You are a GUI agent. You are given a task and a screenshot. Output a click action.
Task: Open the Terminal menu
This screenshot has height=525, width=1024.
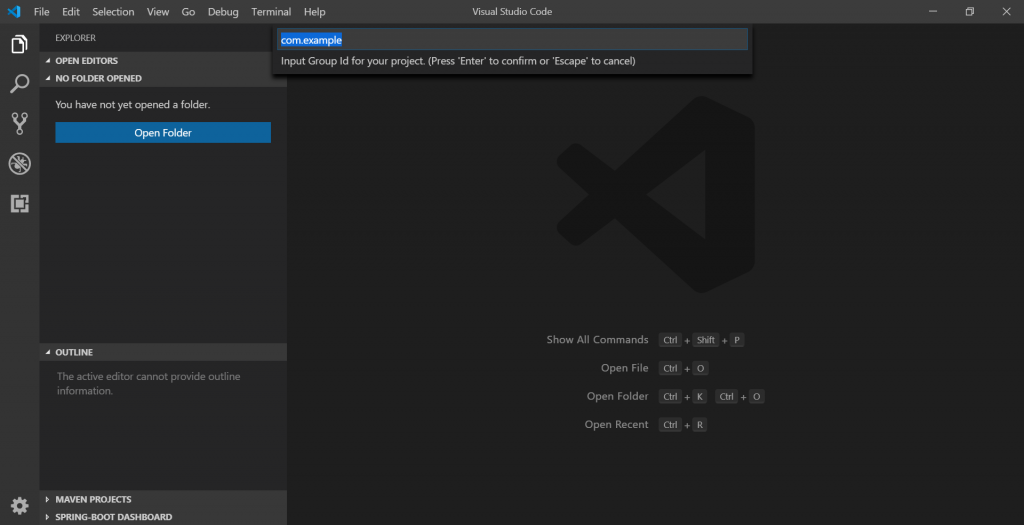click(271, 12)
